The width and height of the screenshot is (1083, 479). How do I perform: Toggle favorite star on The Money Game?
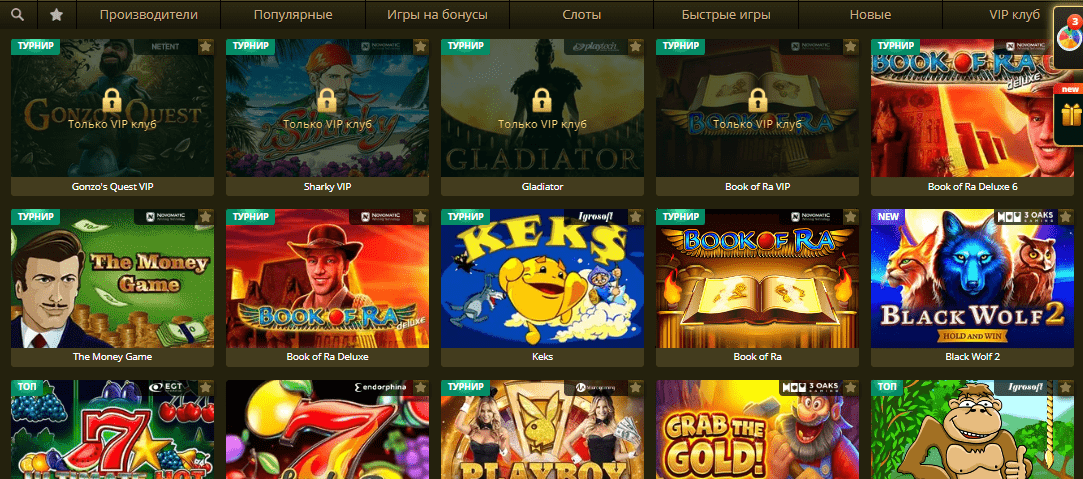click(205, 217)
